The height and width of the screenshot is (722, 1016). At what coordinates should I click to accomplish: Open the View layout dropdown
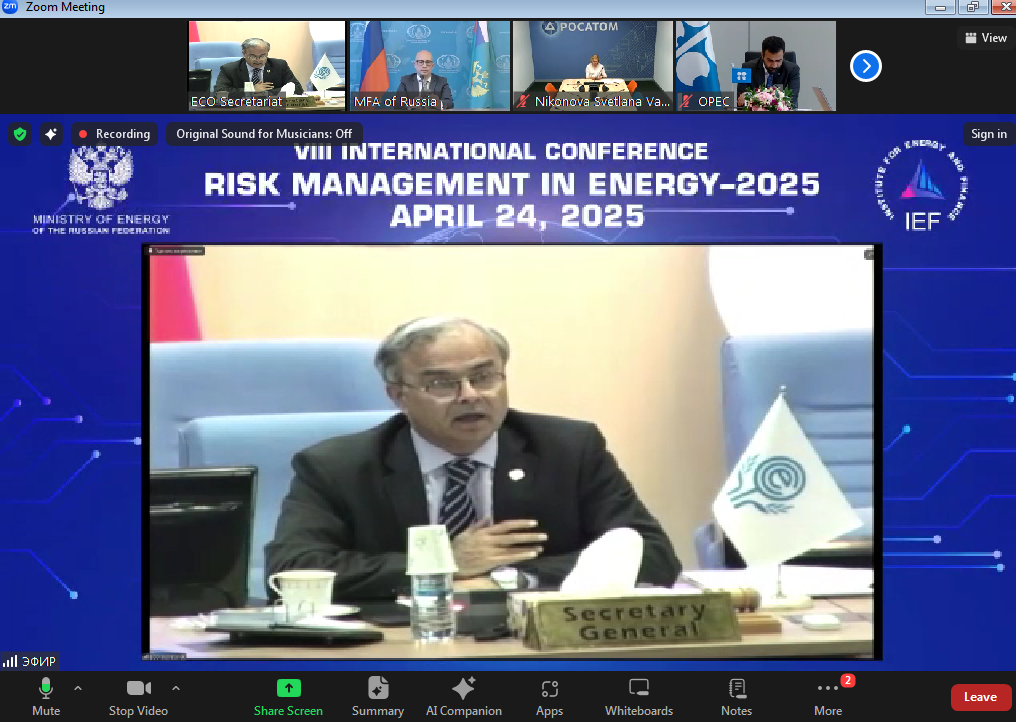[x=984, y=38]
